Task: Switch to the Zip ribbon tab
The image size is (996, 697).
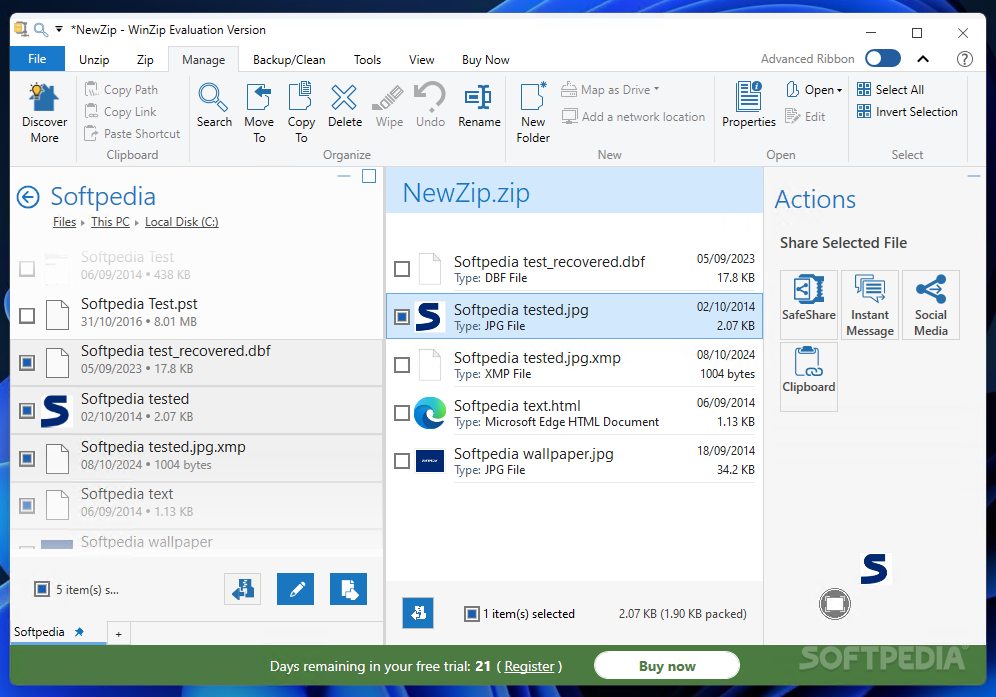Action: tap(145, 60)
